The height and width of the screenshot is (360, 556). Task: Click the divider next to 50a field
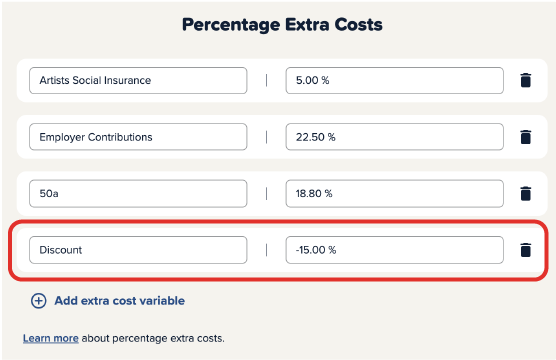[266, 193]
